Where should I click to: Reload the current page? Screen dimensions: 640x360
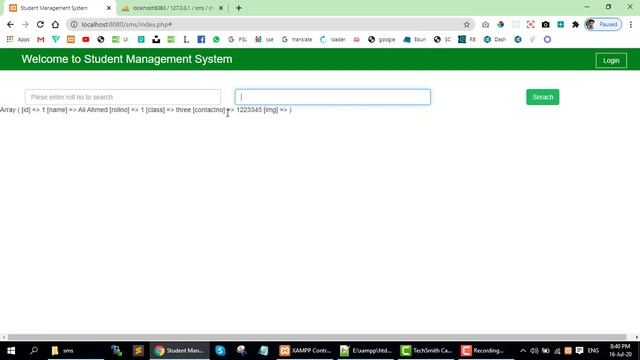40,24
